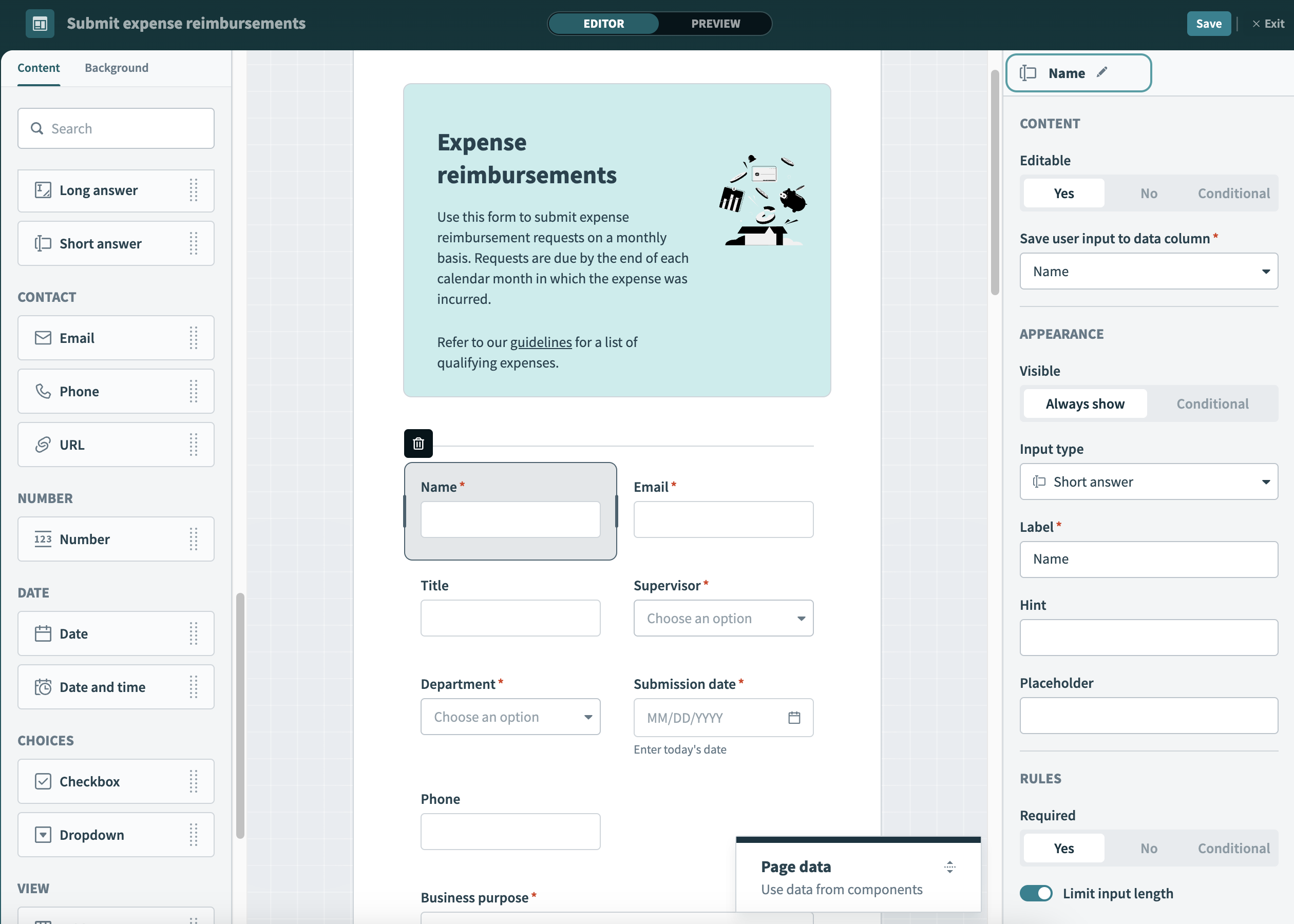Click the Date and time component icon

point(43,687)
